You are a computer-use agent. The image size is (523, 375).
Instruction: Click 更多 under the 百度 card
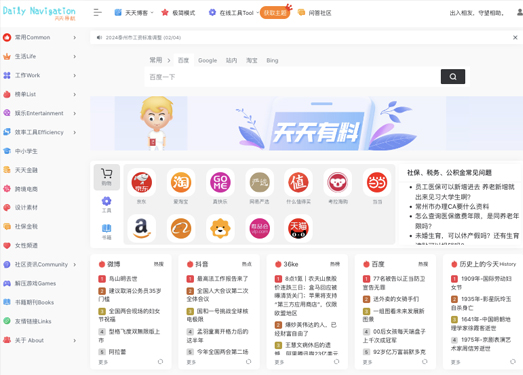367,362
